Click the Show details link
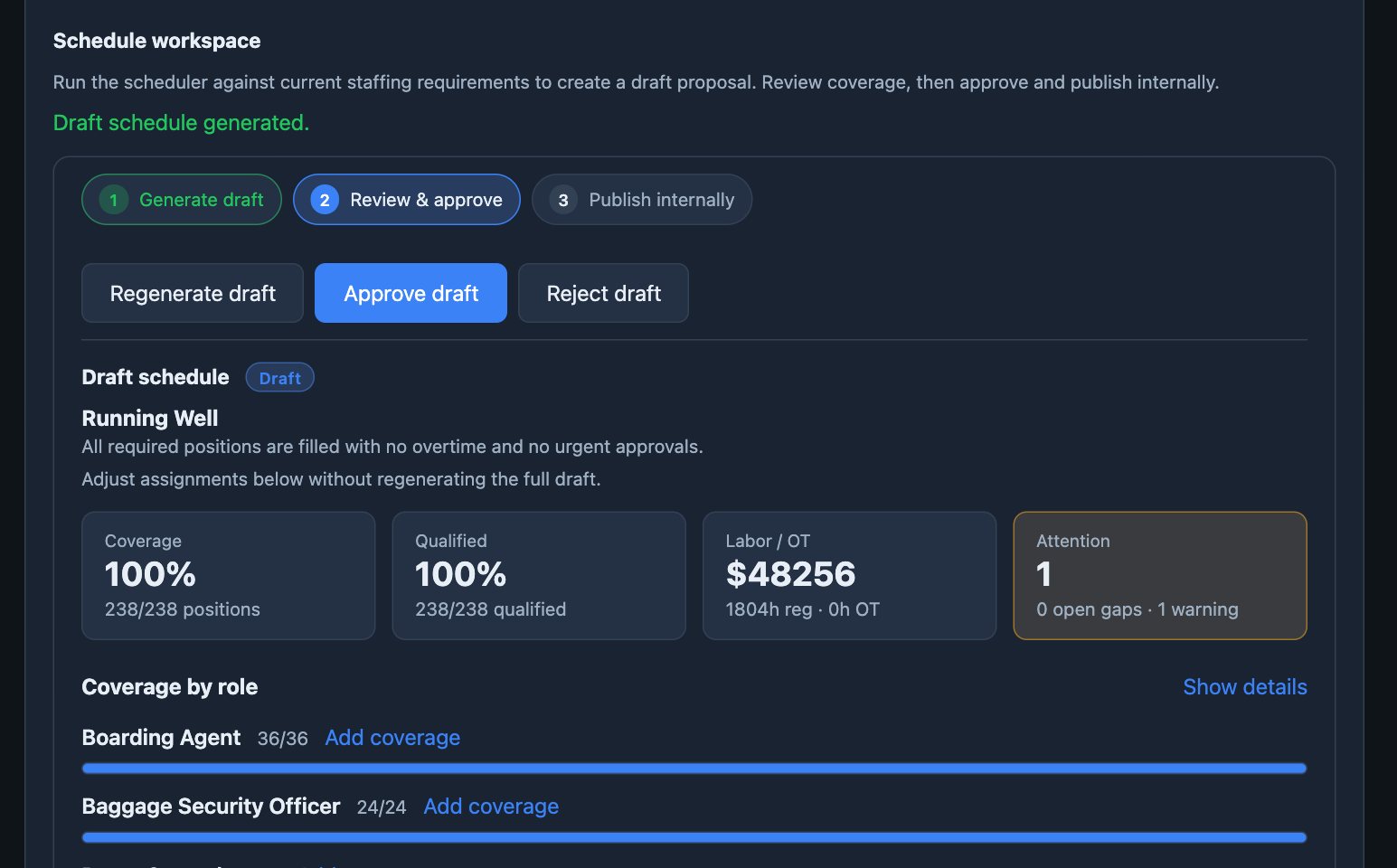This screenshot has height=868, width=1397. 1245,687
